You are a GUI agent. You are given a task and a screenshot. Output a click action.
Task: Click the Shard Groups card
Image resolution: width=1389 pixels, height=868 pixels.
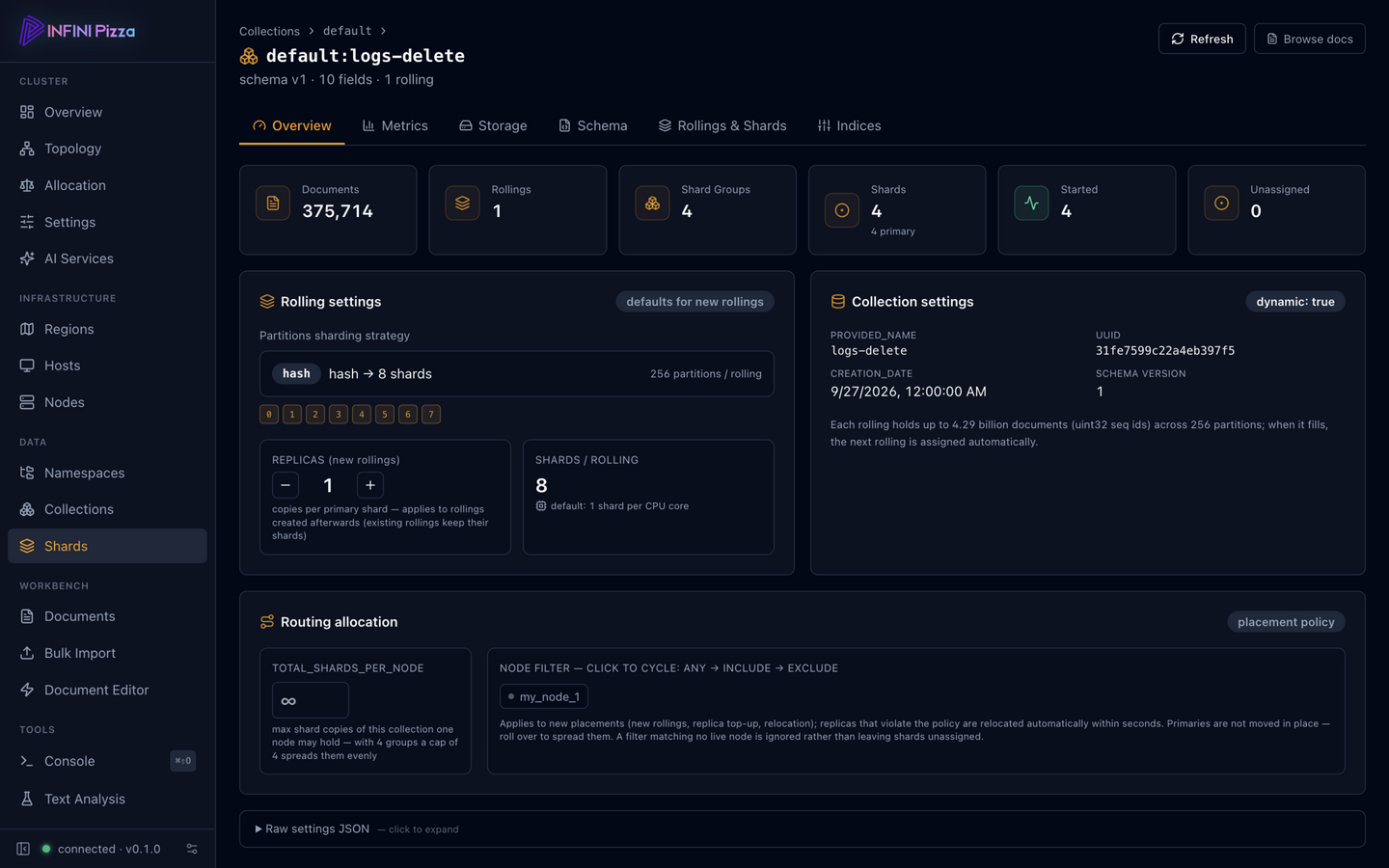(707, 210)
